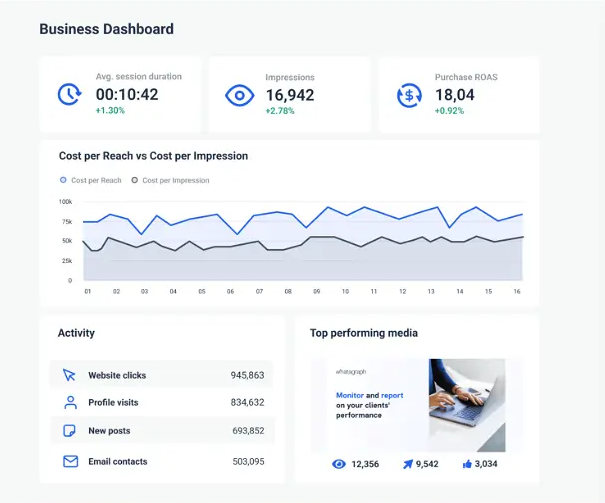
Task: Click the Email contacts envelope icon
Action: point(70,461)
